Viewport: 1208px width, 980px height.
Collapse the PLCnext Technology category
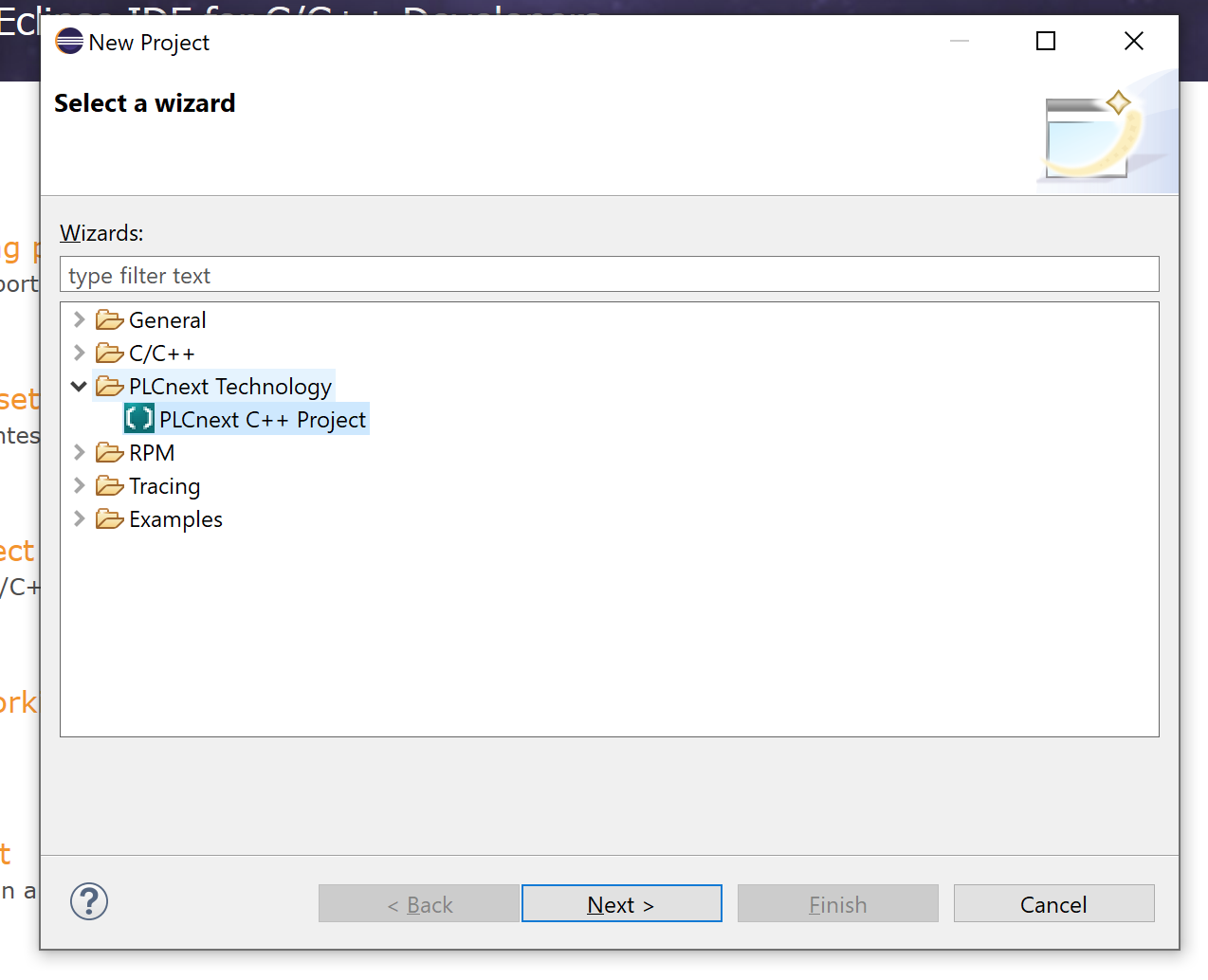click(x=80, y=387)
